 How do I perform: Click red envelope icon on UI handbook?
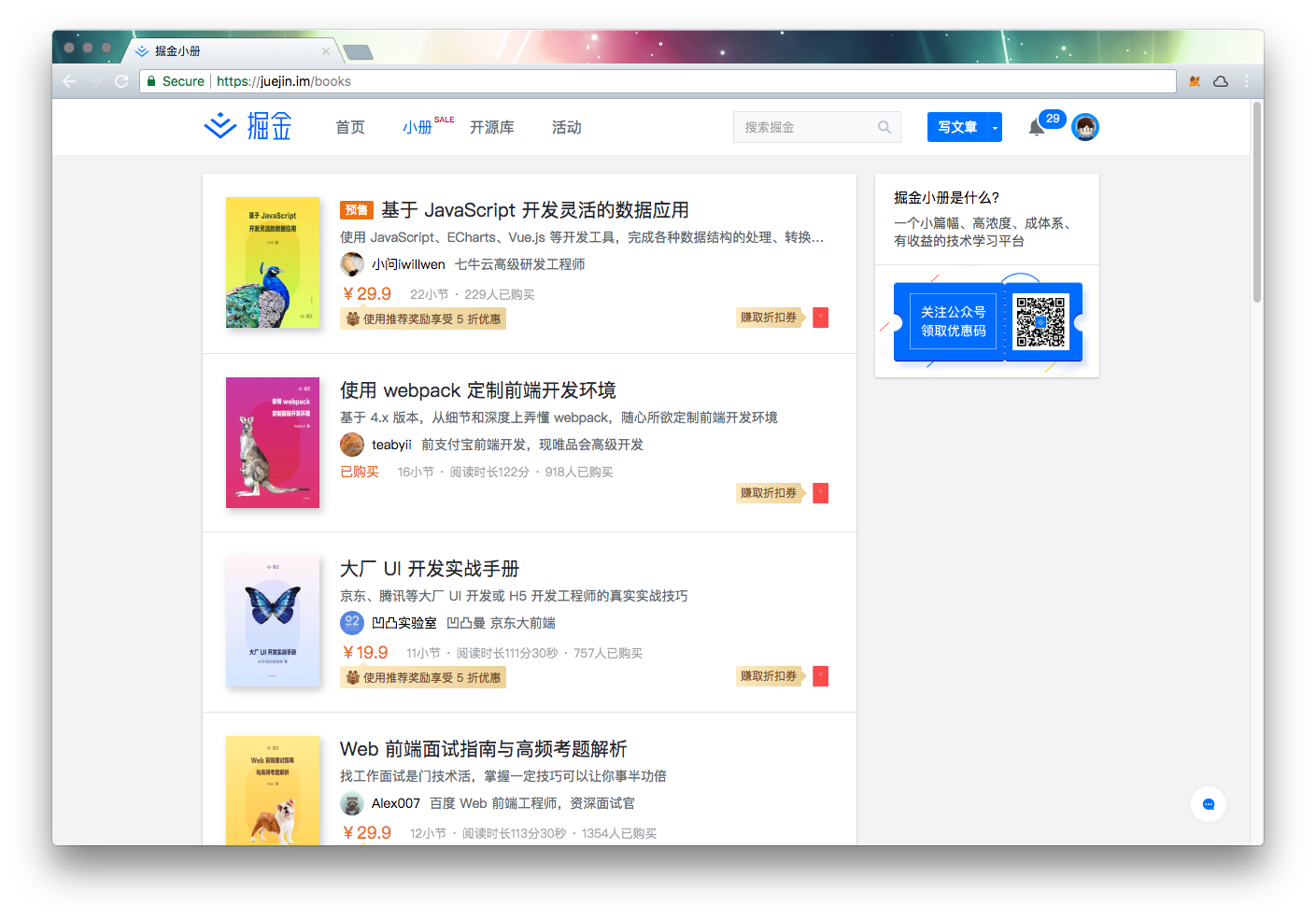(x=821, y=676)
